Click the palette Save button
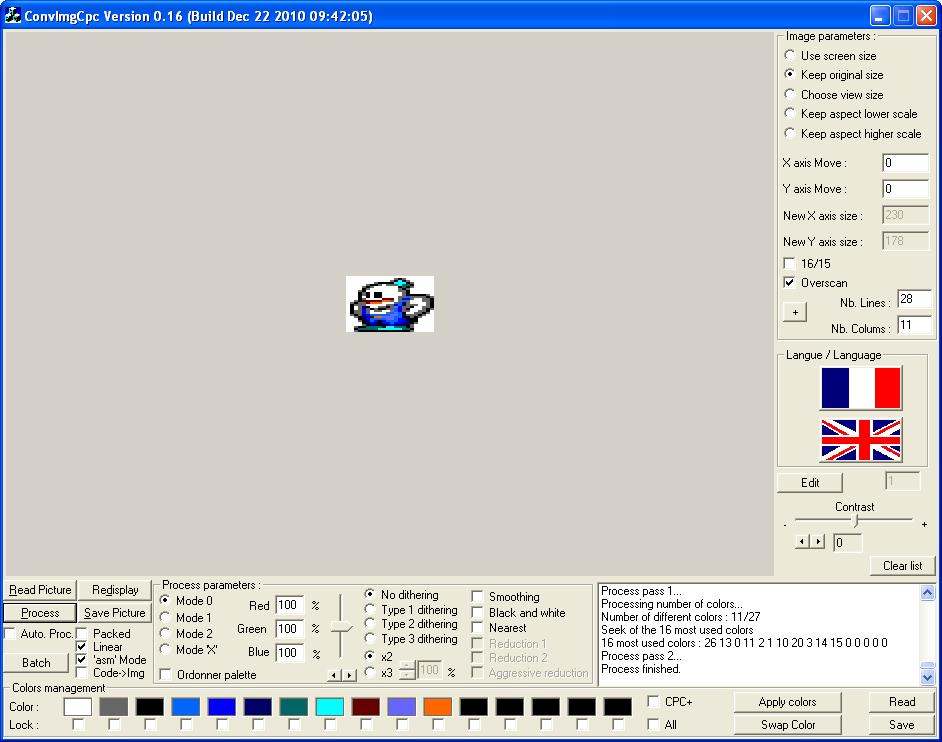 (902, 725)
